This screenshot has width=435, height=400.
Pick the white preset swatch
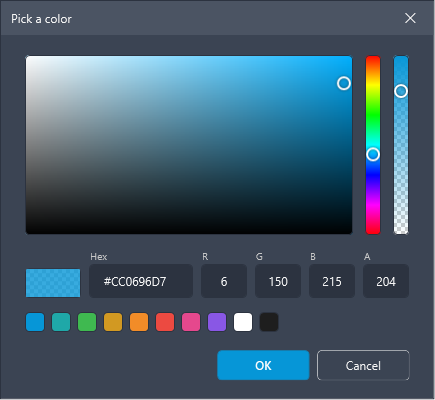point(243,322)
